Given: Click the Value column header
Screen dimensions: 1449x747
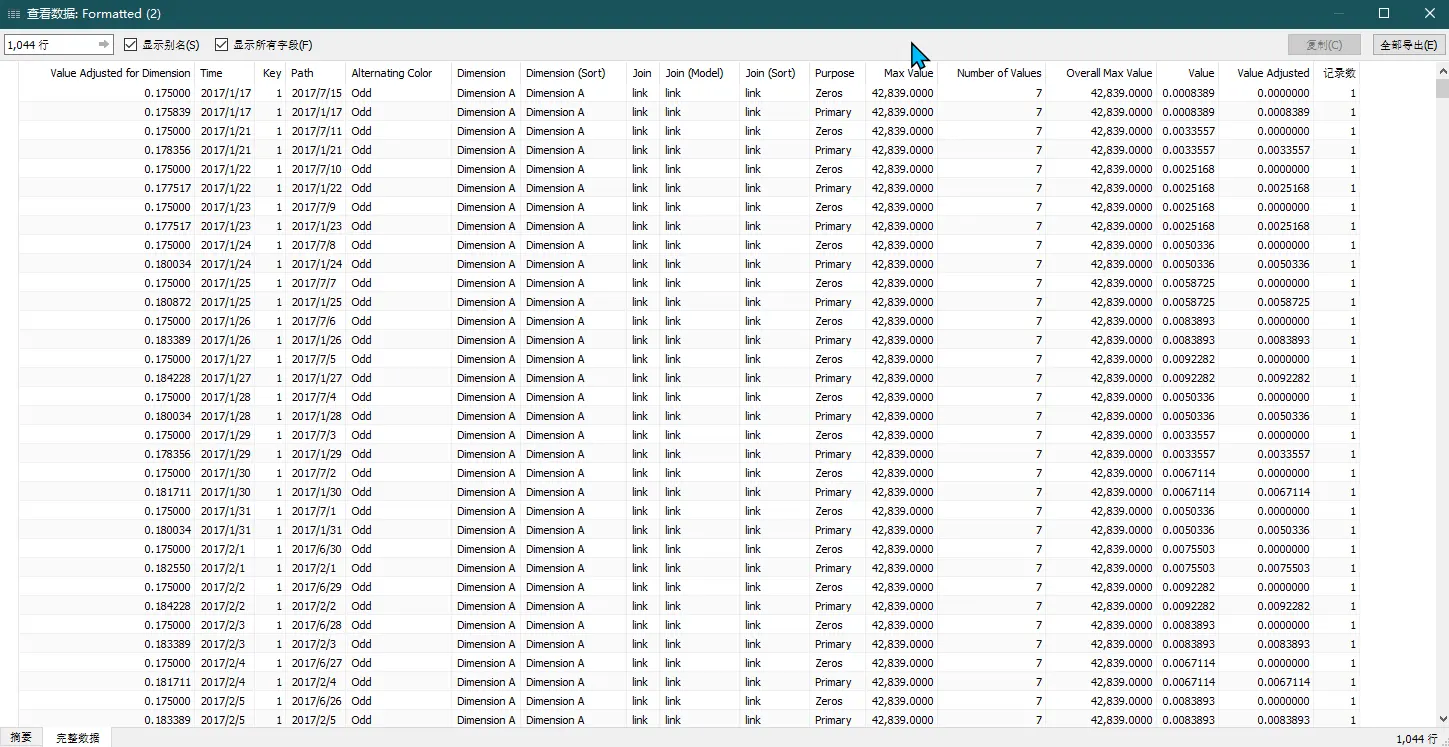Looking at the screenshot, I should coord(1201,73).
